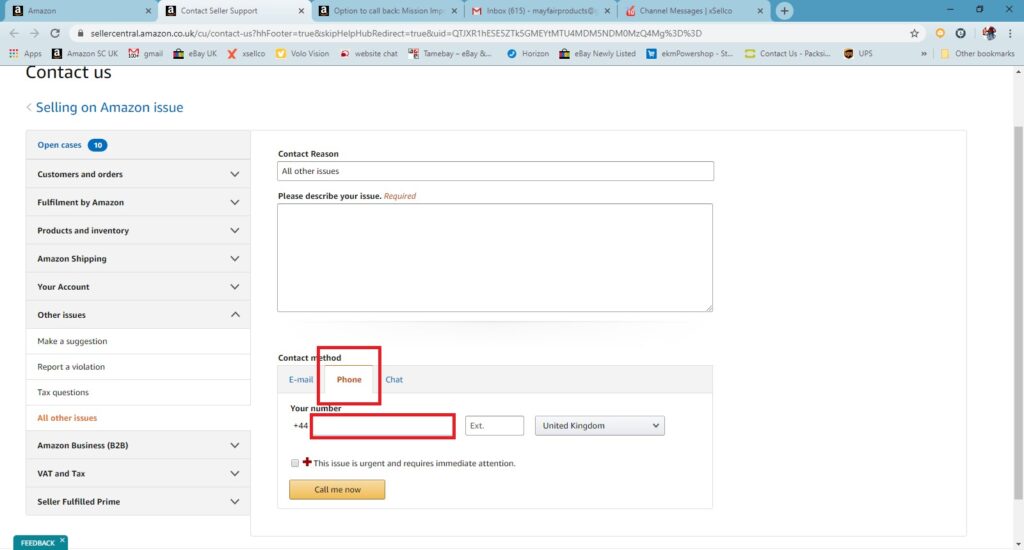
Task: Open the UPS bookmark
Action: (857, 54)
